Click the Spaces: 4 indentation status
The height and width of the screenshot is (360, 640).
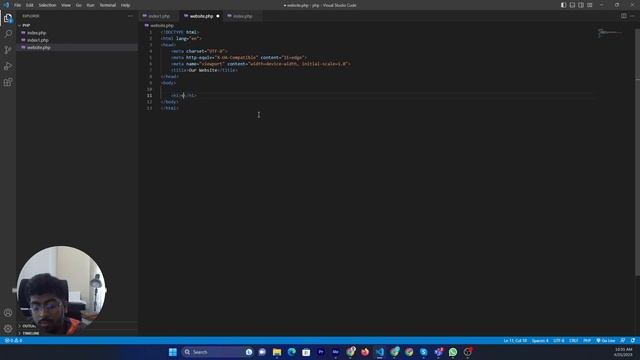[540, 340]
